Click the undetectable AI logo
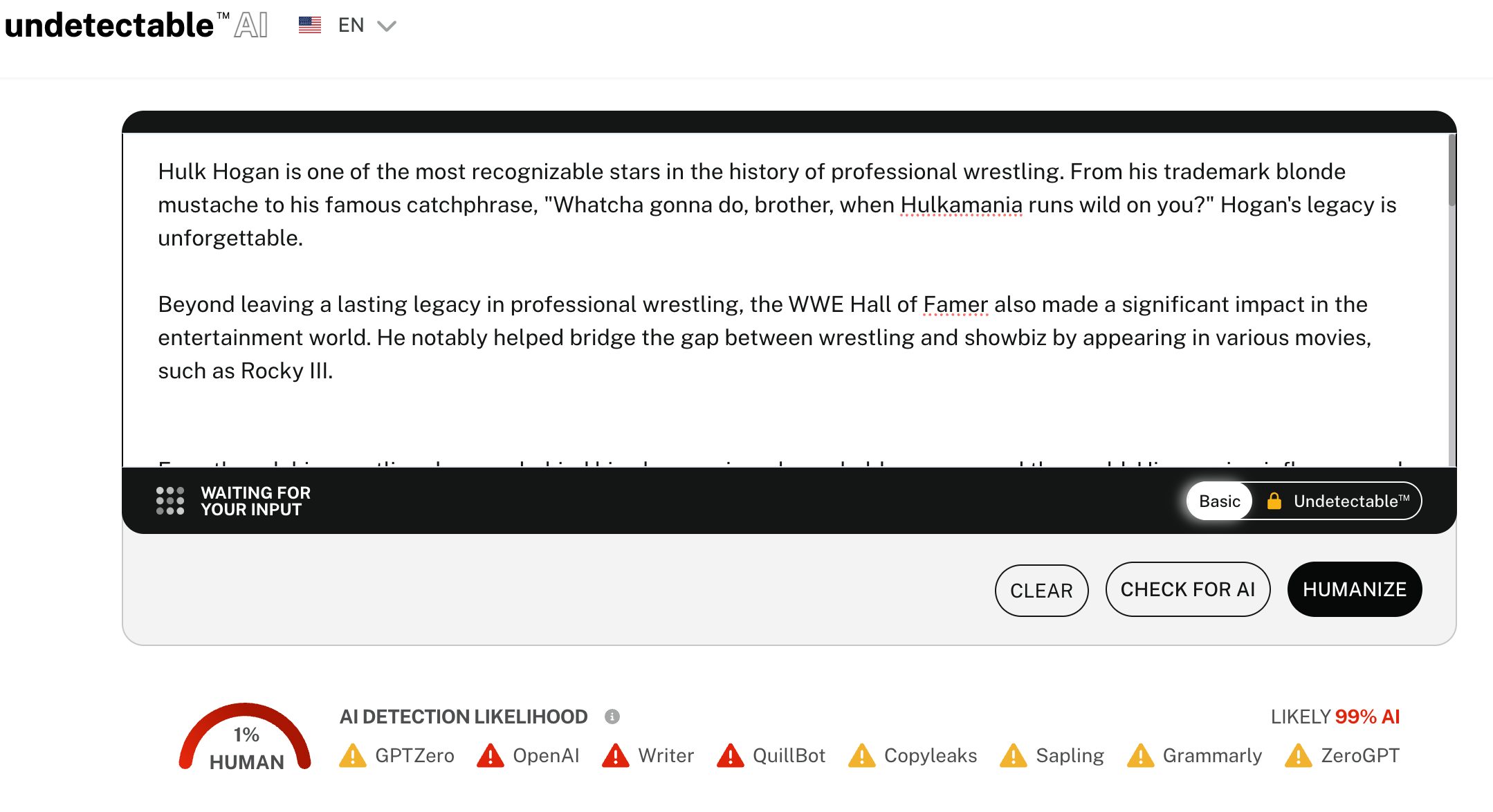 (136, 26)
